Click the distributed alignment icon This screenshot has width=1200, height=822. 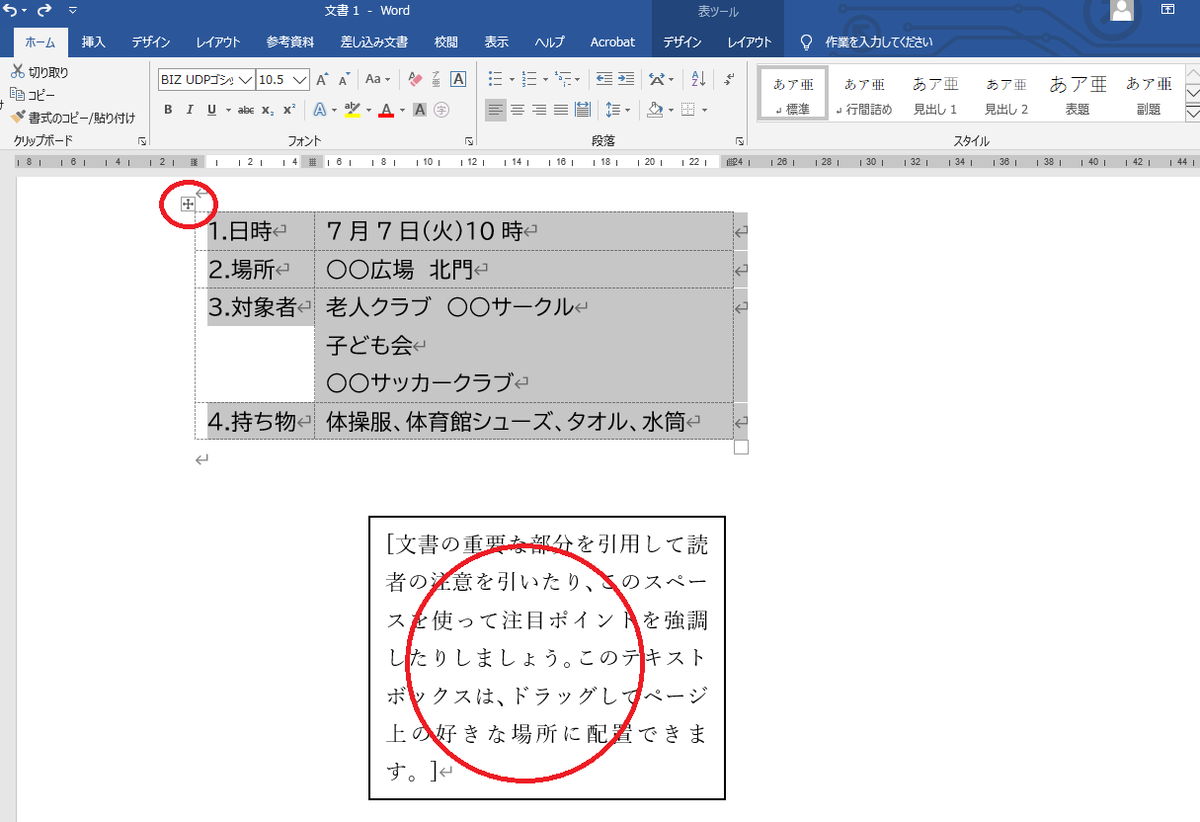(581, 110)
